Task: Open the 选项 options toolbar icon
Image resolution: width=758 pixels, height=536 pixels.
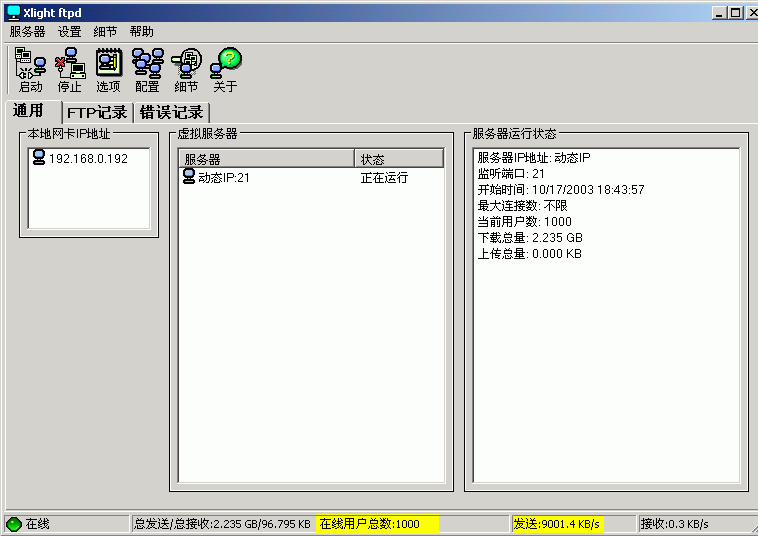Action: 108,70
